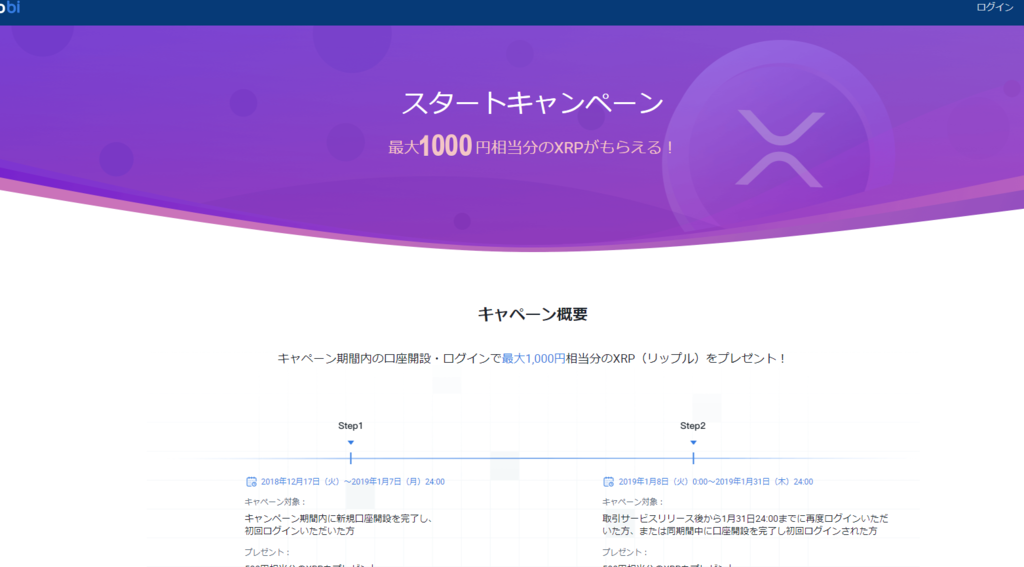Click the プレゼント label under Step2
Image resolution: width=1024 pixels, height=567 pixels.
tap(625, 552)
